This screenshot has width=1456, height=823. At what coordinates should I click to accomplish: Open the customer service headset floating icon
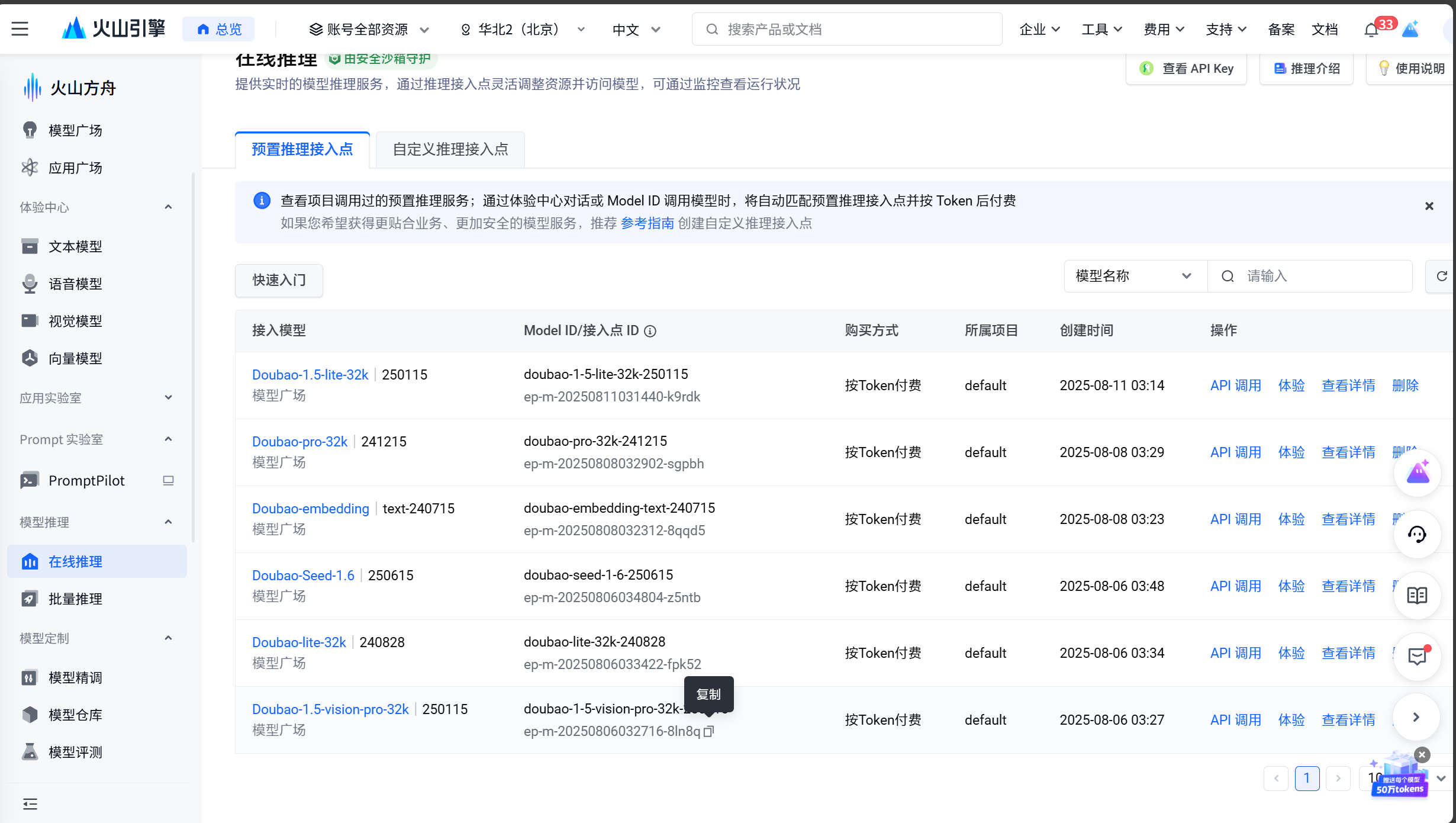pyautogui.click(x=1417, y=535)
